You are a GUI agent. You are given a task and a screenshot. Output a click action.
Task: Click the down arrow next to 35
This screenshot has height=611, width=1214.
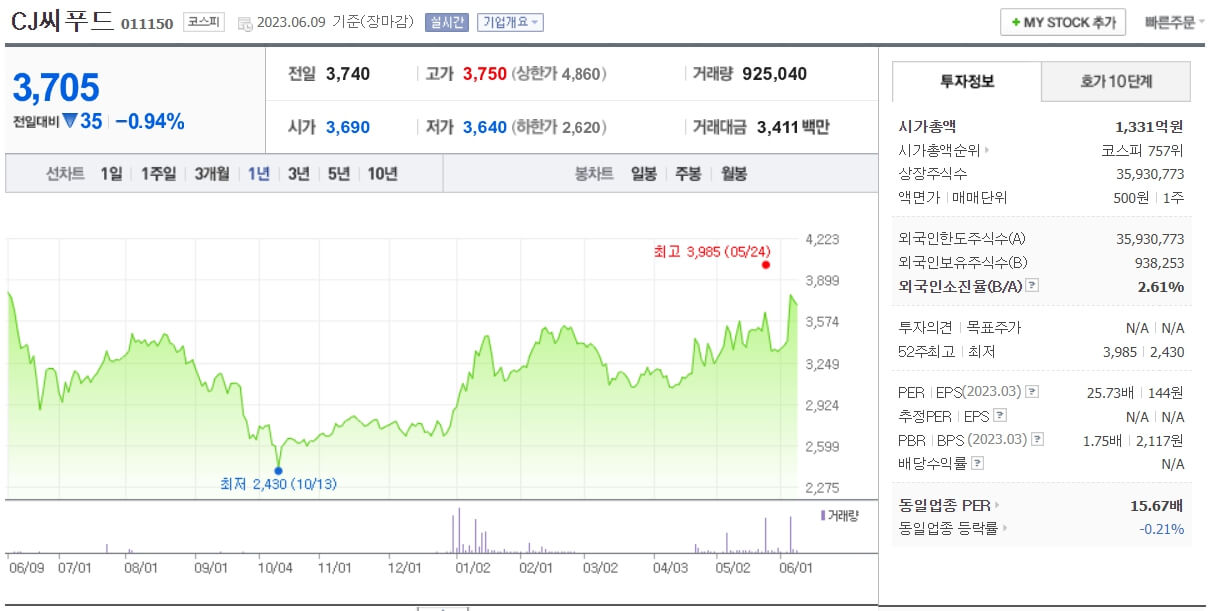point(70,121)
